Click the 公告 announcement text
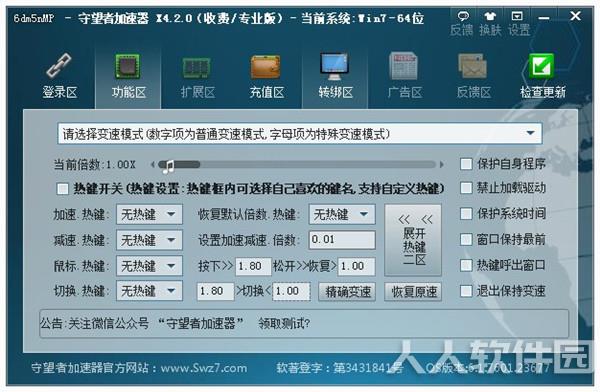The image size is (600, 392). point(175,324)
